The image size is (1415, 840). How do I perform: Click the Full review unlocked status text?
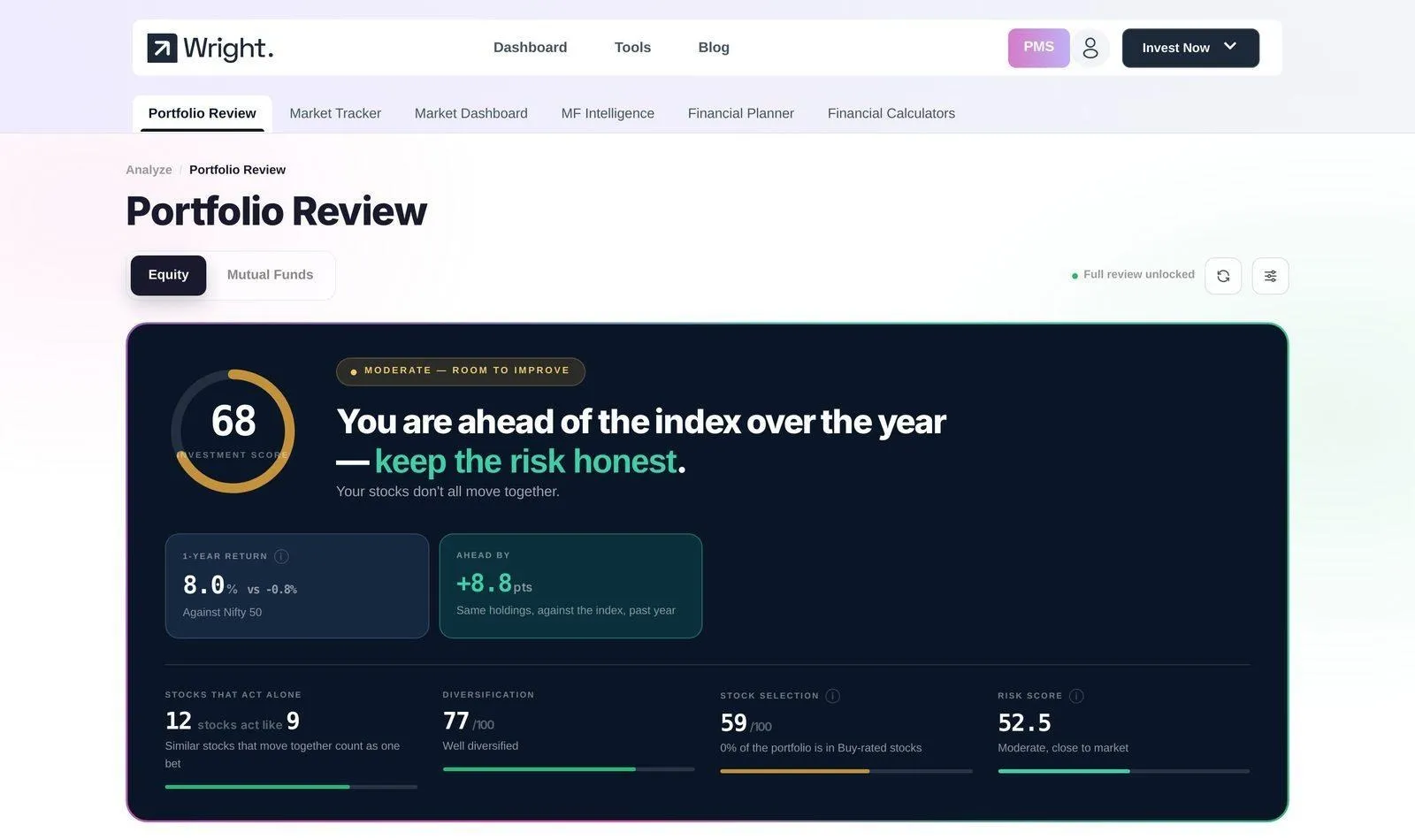tap(1139, 275)
